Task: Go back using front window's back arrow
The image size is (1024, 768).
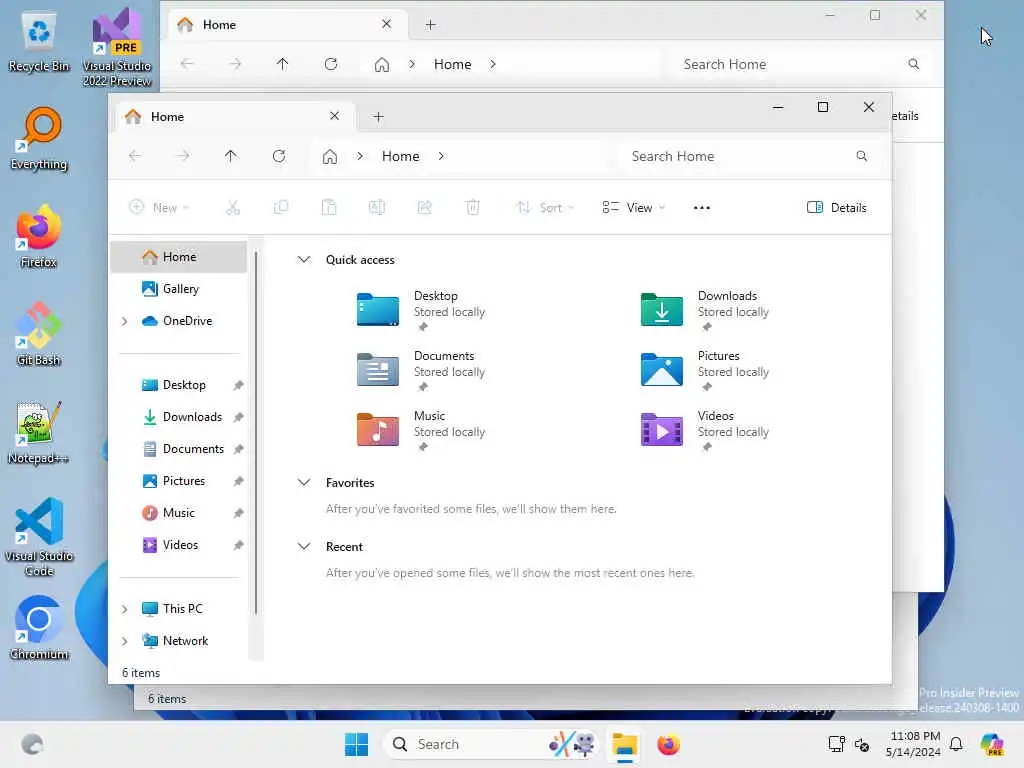Action: (x=135, y=156)
